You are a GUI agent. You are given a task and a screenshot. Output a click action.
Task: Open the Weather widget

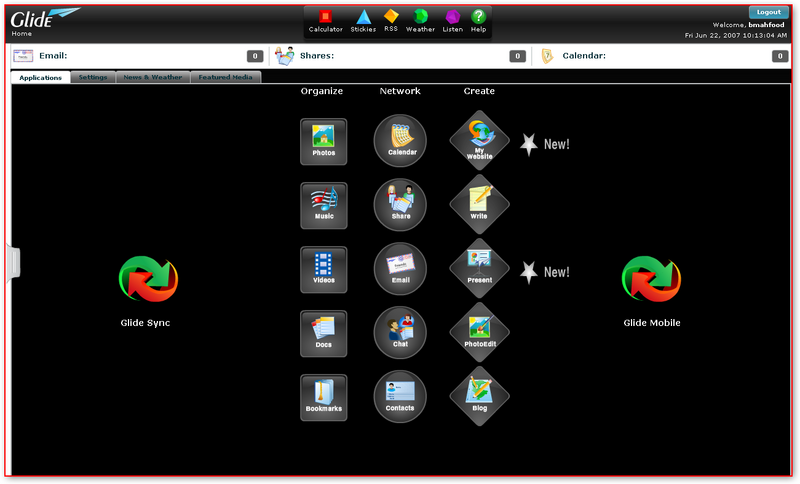(x=420, y=21)
